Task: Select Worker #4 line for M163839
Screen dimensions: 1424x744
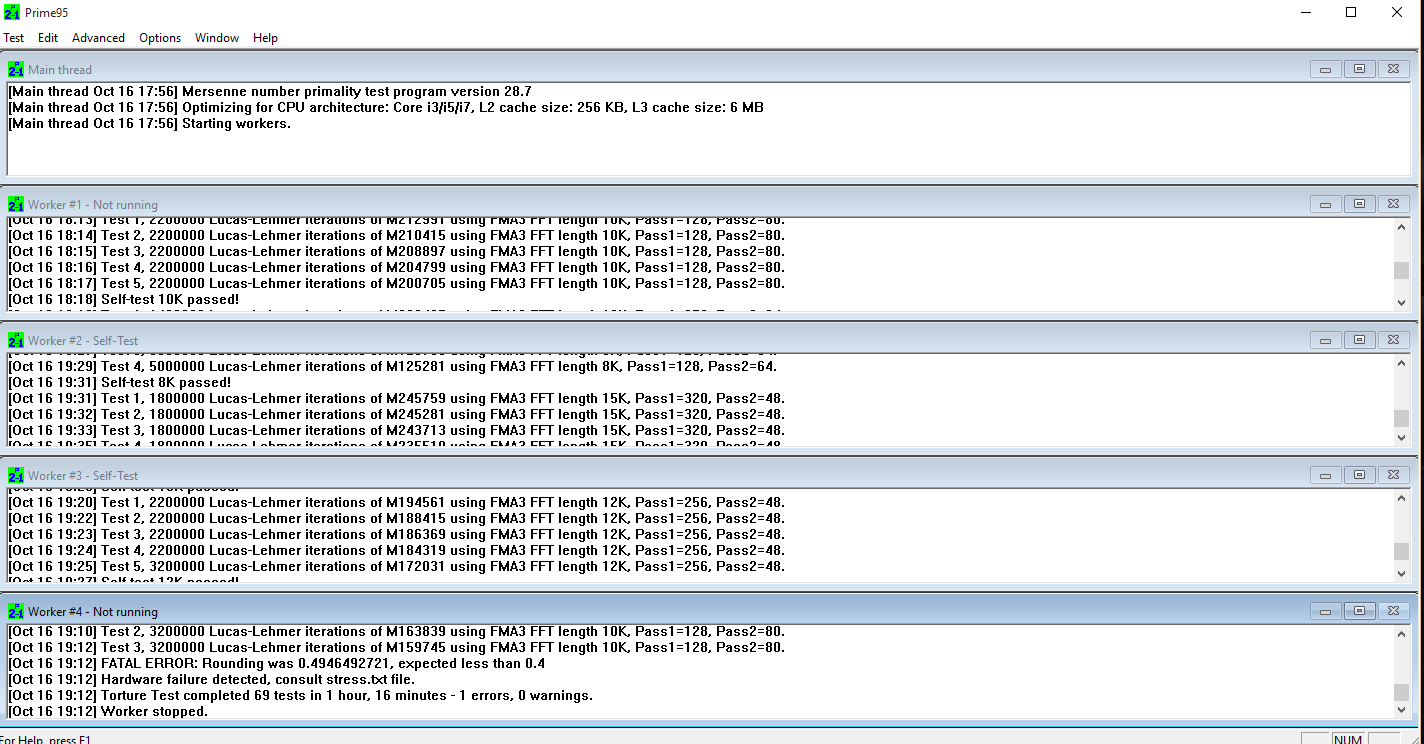Action: coord(397,631)
